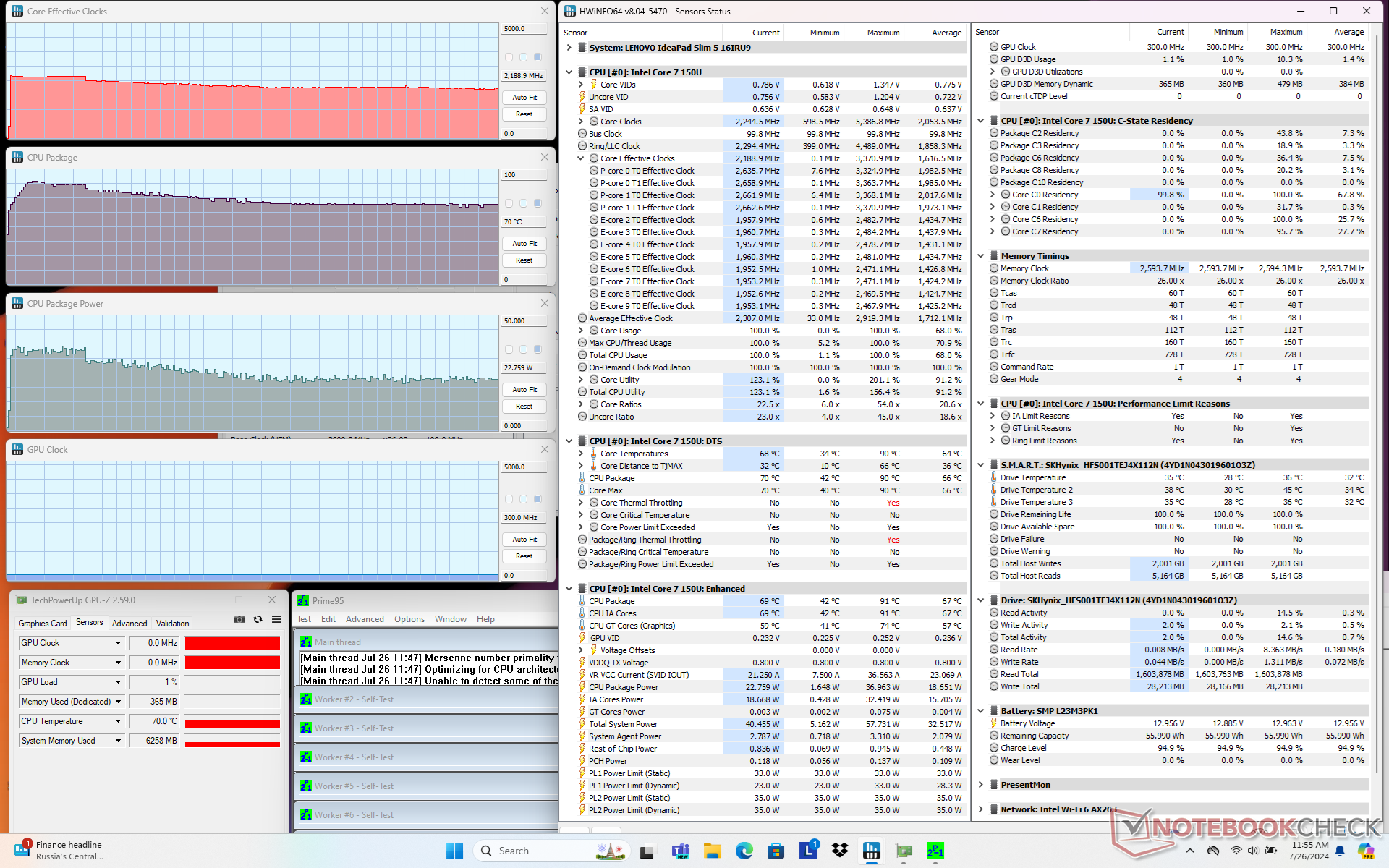Screen dimensions: 1389x868
Task: Click Auto Fit in the CPU Package graph
Action: pyautogui.click(x=524, y=244)
